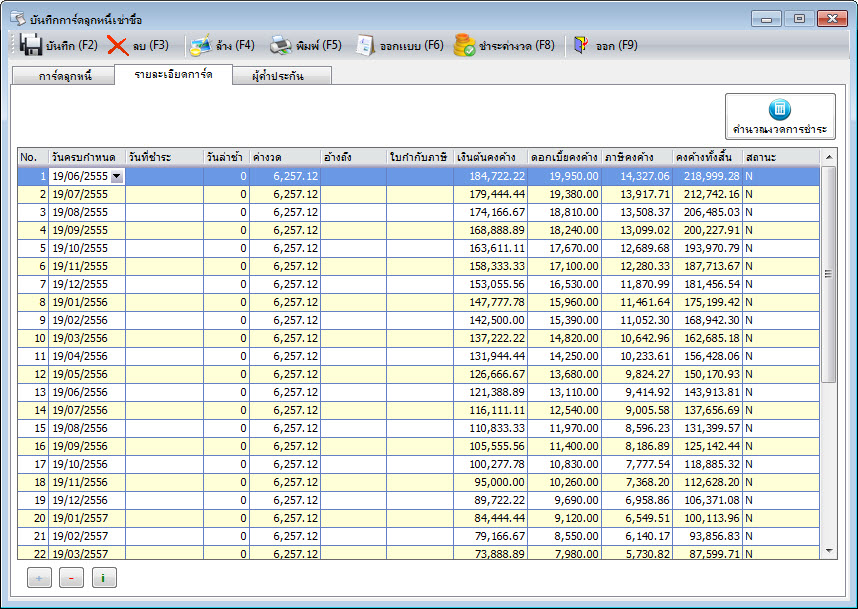Click the สถานะ column header
This screenshot has height=609, width=858.
(781, 157)
